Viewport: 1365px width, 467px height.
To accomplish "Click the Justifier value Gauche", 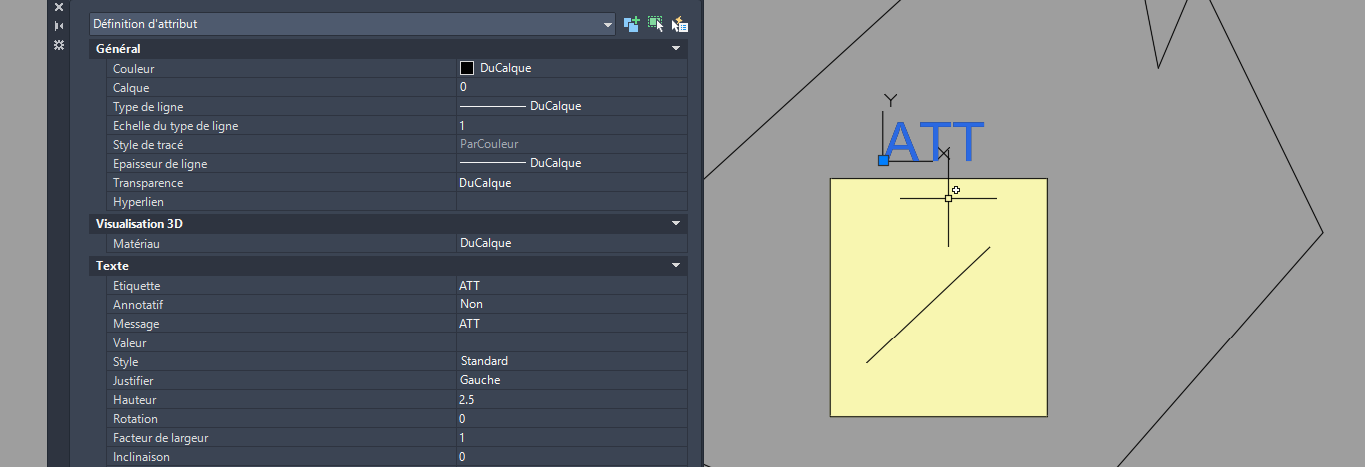I will (x=570, y=380).
